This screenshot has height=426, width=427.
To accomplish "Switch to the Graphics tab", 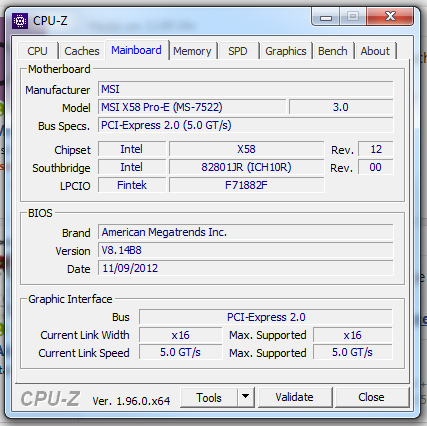I will [286, 51].
